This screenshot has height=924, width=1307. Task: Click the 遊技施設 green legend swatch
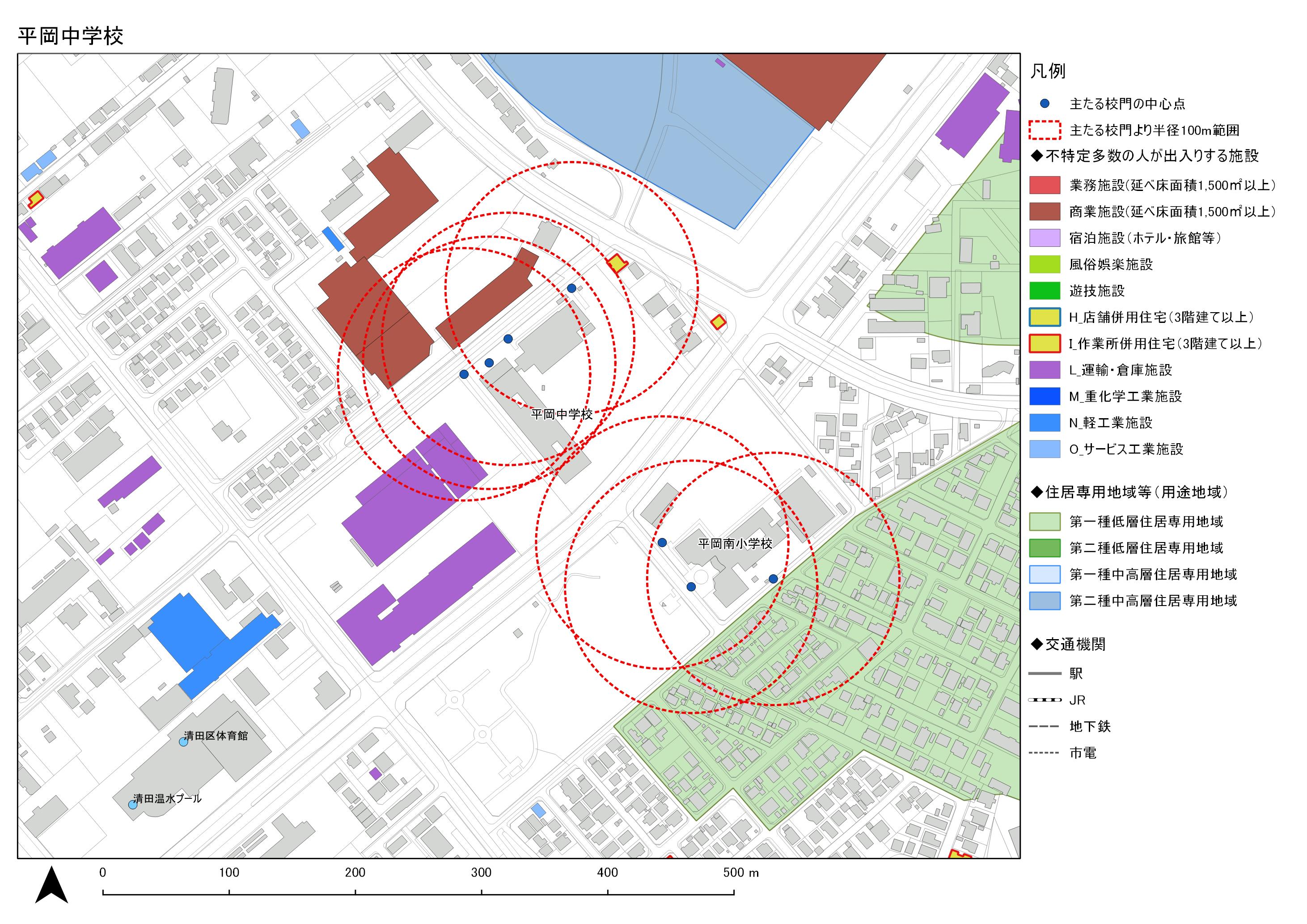[x=1045, y=290]
